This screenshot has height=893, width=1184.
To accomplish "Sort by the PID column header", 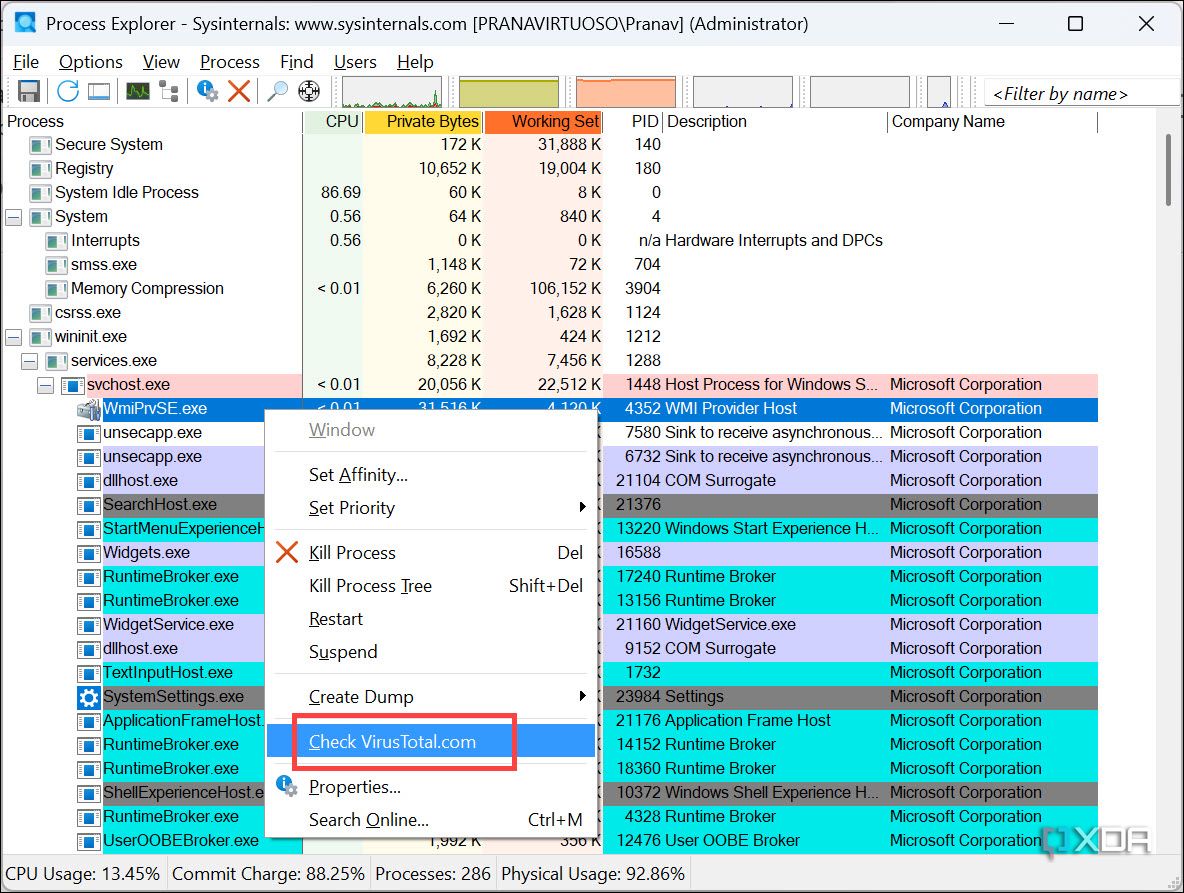I will coord(633,122).
